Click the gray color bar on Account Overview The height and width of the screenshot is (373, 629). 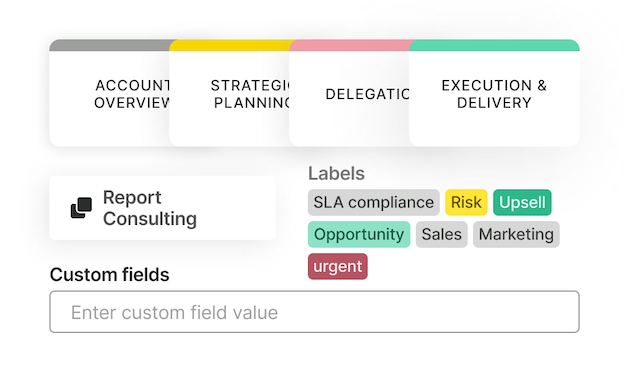(109, 45)
